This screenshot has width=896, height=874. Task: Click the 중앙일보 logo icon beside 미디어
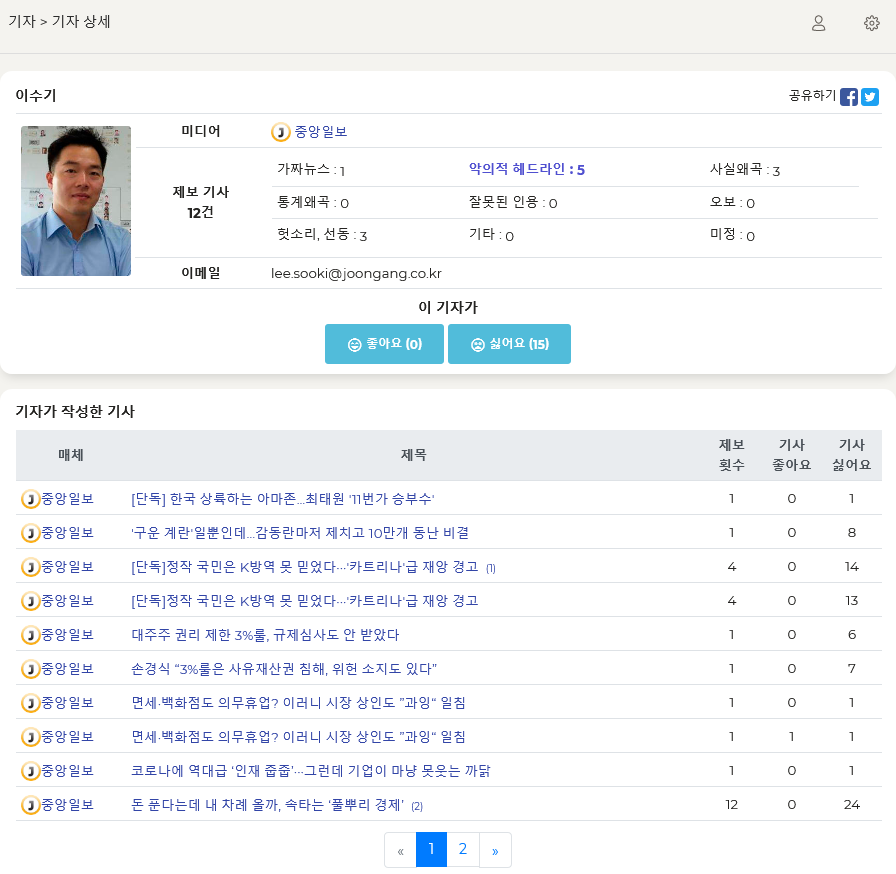point(281,132)
